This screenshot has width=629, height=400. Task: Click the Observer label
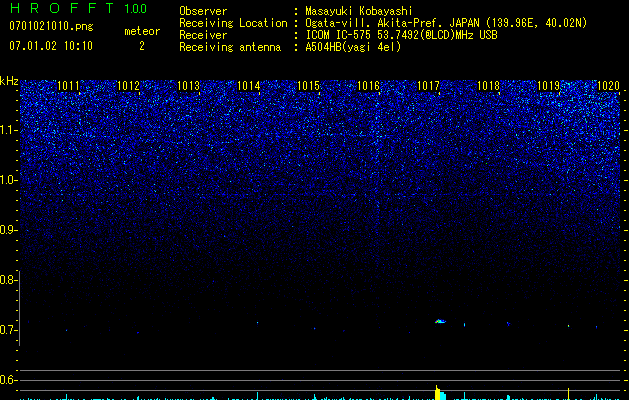(203, 11)
